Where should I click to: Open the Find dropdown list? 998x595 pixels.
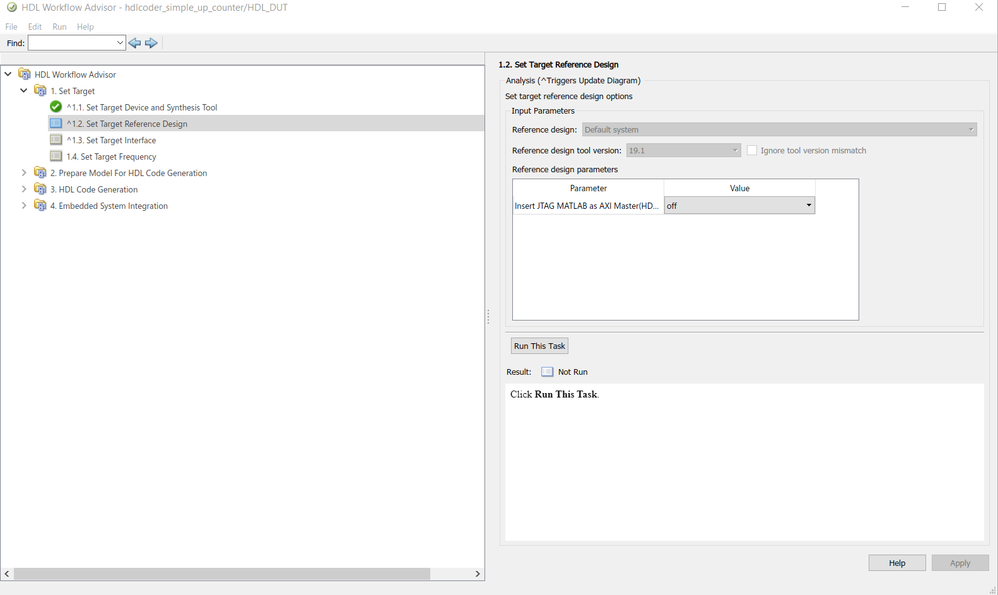(120, 43)
